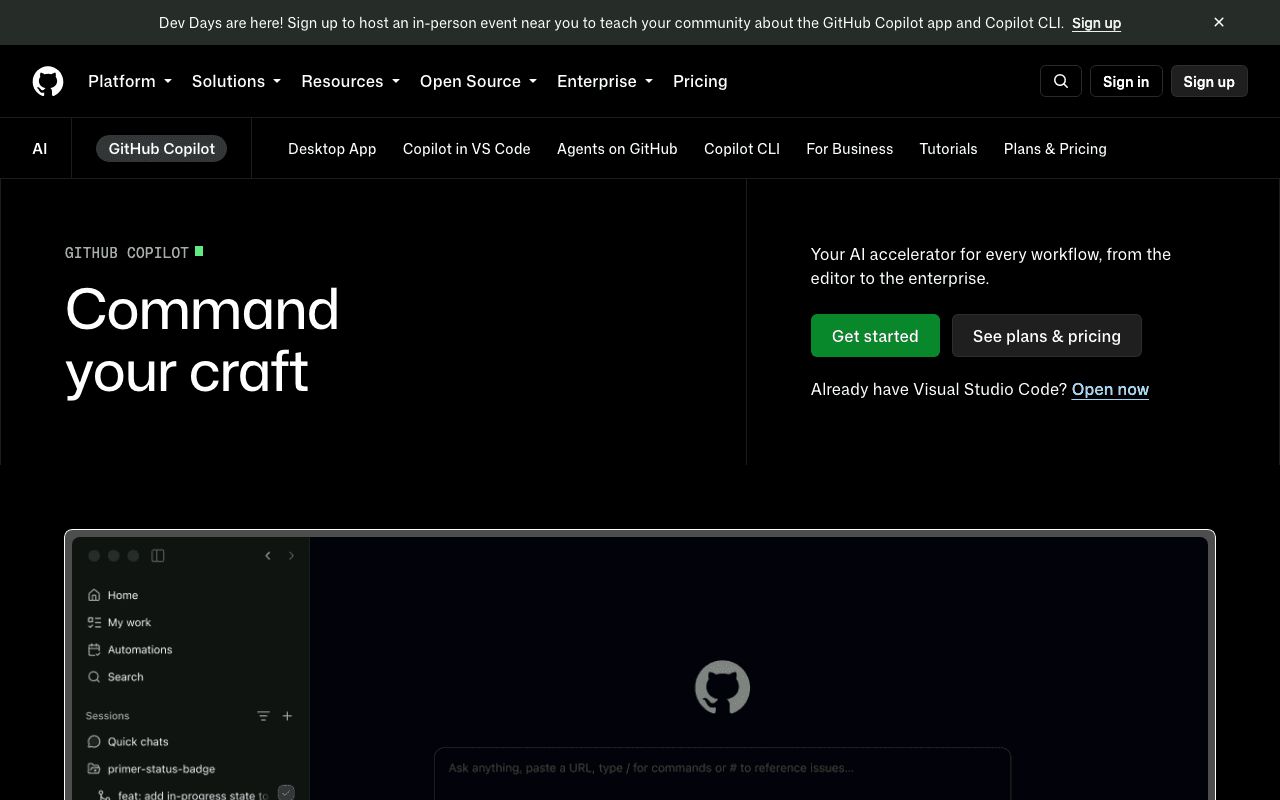Screen dimensions: 1280x800
Task: Select Automations text in preview sidebar
Action: click(x=140, y=649)
